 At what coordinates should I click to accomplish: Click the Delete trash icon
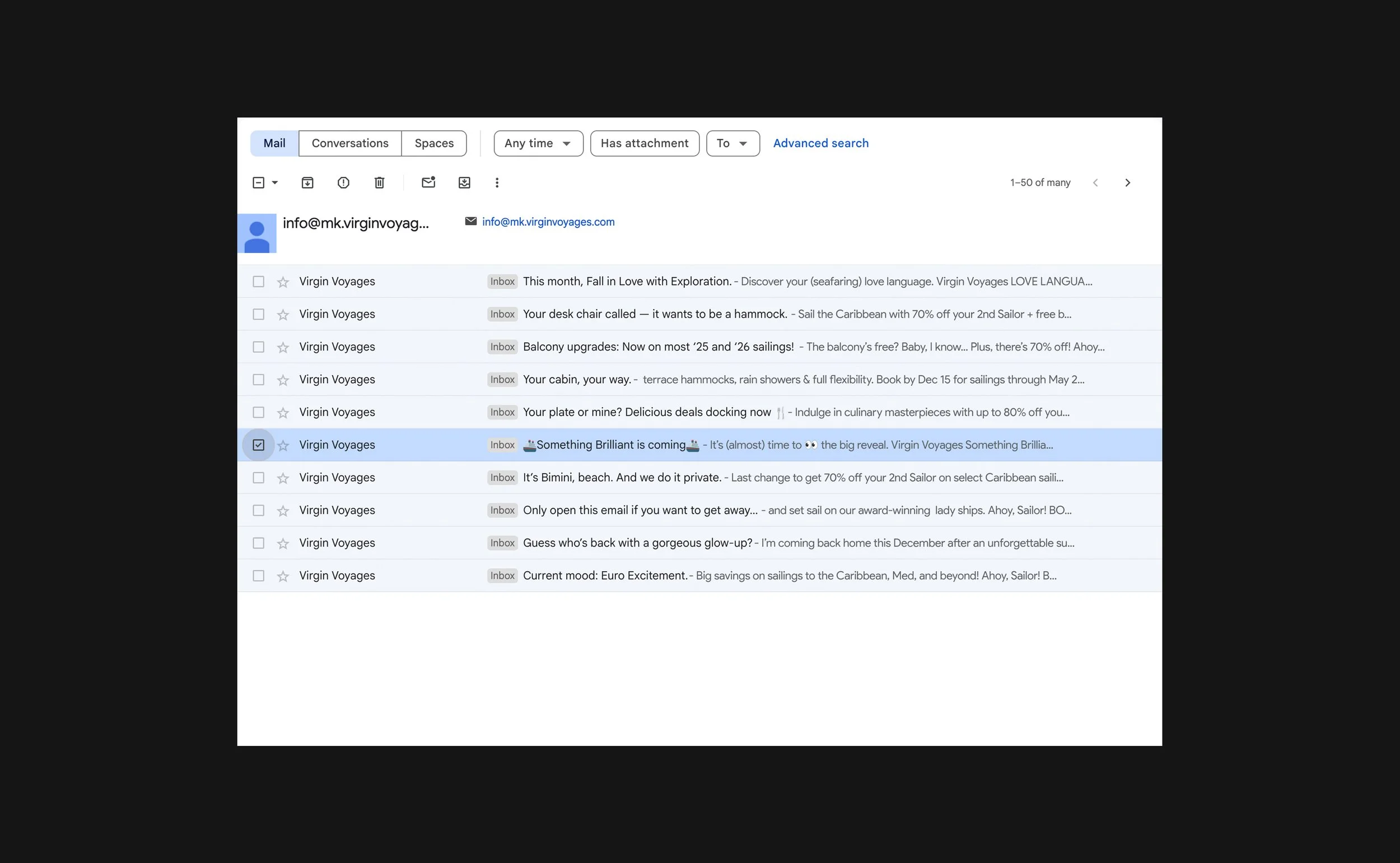click(379, 183)
